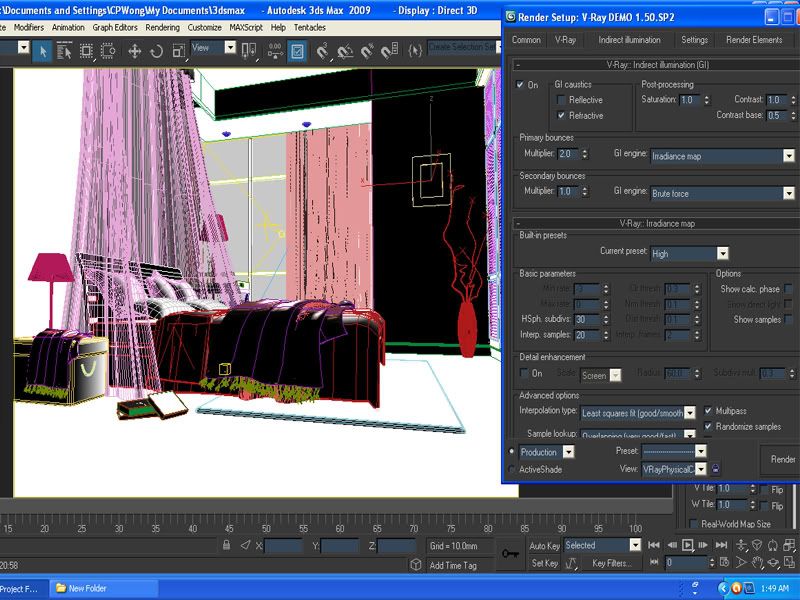This screenshot has width=800, height=600.
Task: Click the Select and Rotate tool
Action: pyautogui.click(x=156, y=50)
